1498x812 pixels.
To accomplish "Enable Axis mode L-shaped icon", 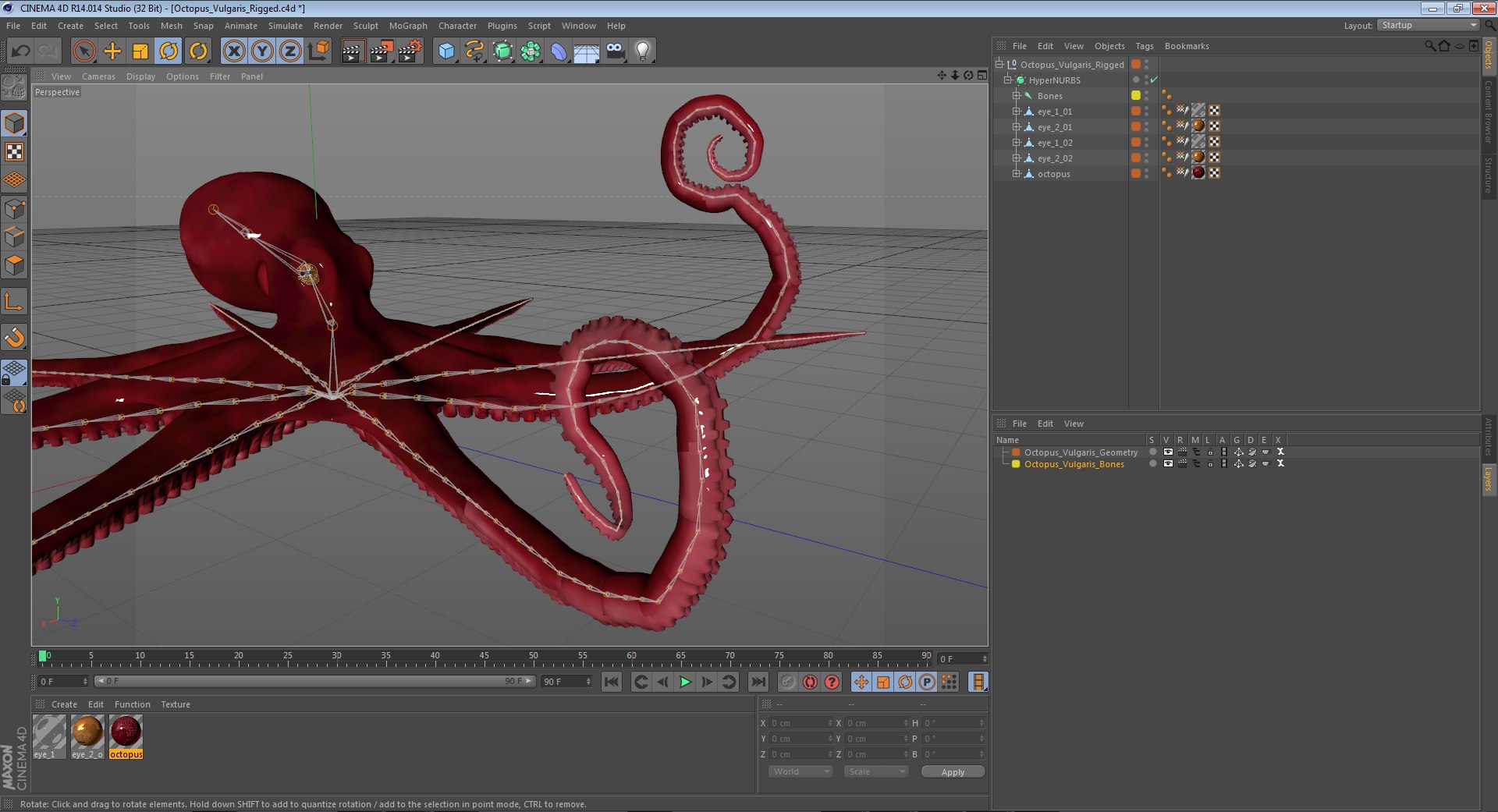I will coord(14,302).
